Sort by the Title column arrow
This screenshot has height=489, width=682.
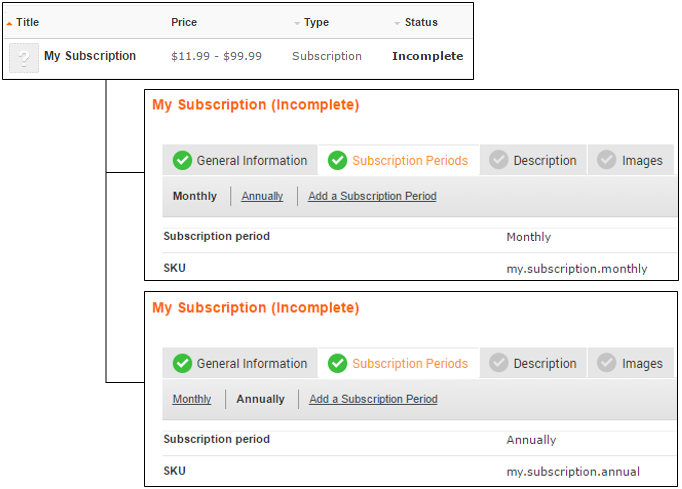click(x=10, y=23)
